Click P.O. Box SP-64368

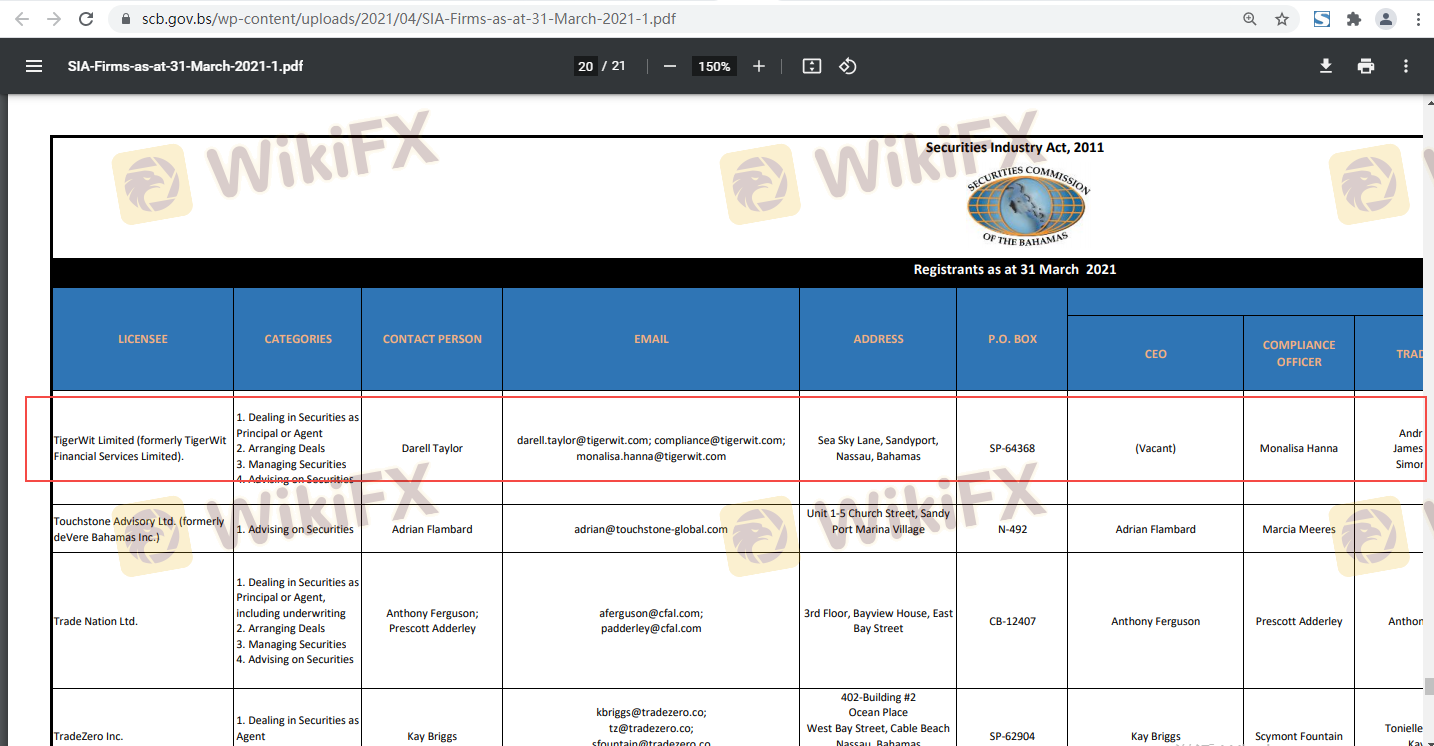[x=1012, y=448]
